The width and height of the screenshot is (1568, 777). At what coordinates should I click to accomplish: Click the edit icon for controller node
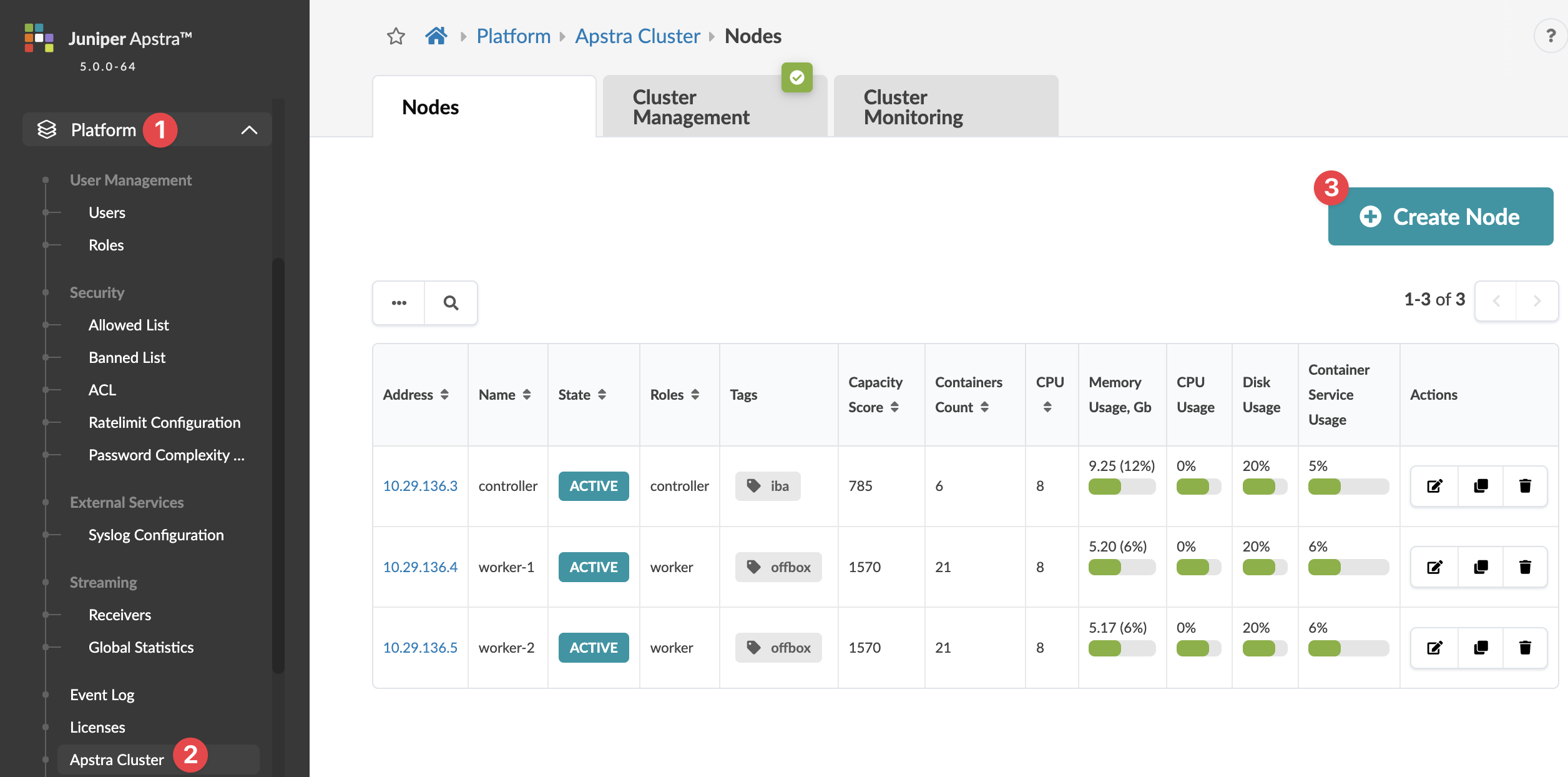click(1434, 486)
